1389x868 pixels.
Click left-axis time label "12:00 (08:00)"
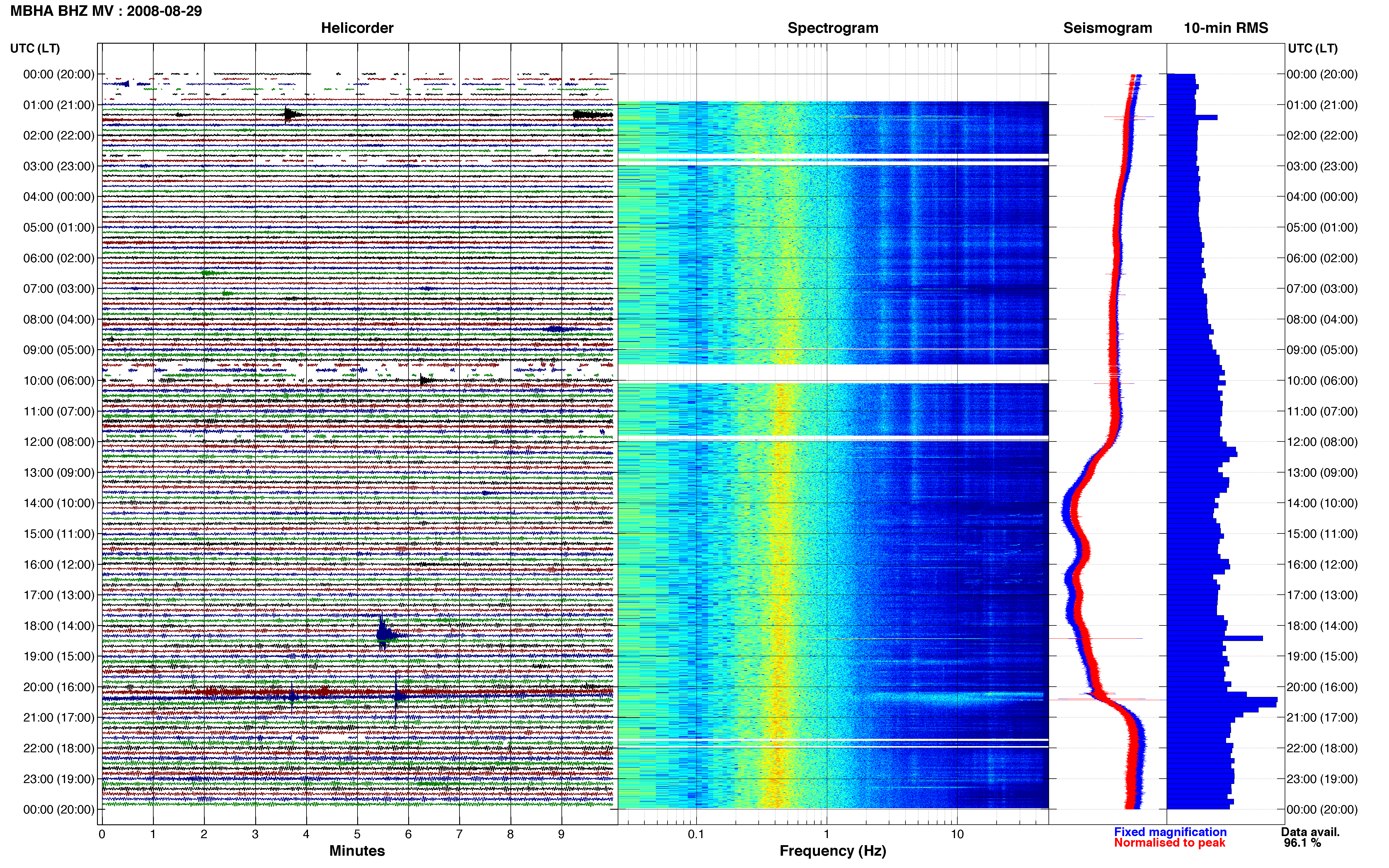[x=59, y=442]
